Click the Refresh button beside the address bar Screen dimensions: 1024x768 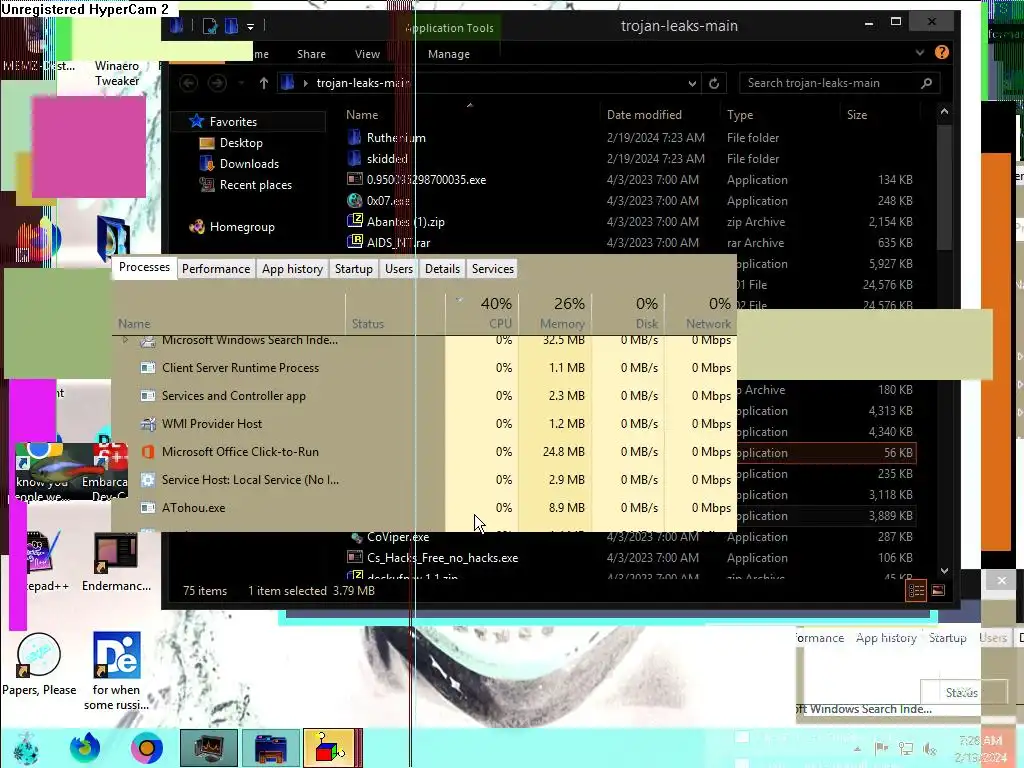pyautogui.click(x=714, y=83)
